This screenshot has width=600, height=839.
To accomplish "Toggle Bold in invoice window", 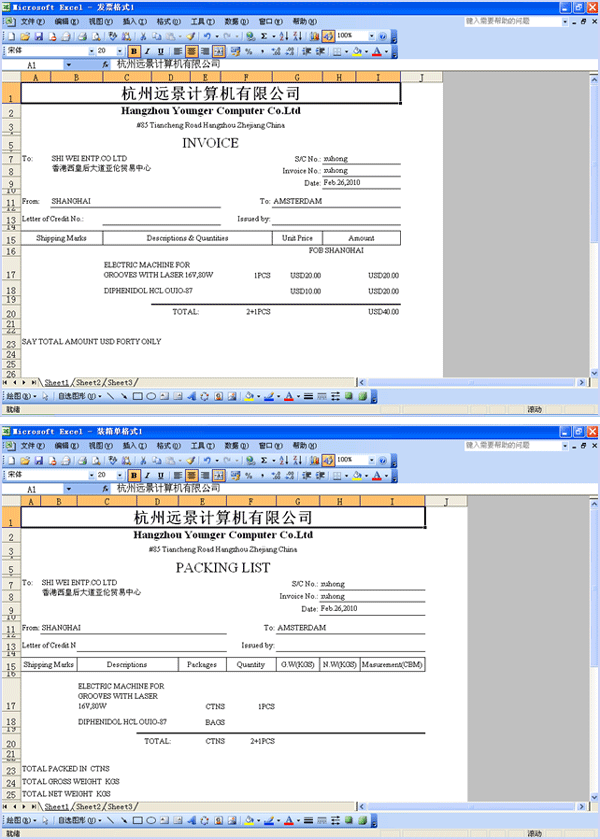I will [134, 51].
